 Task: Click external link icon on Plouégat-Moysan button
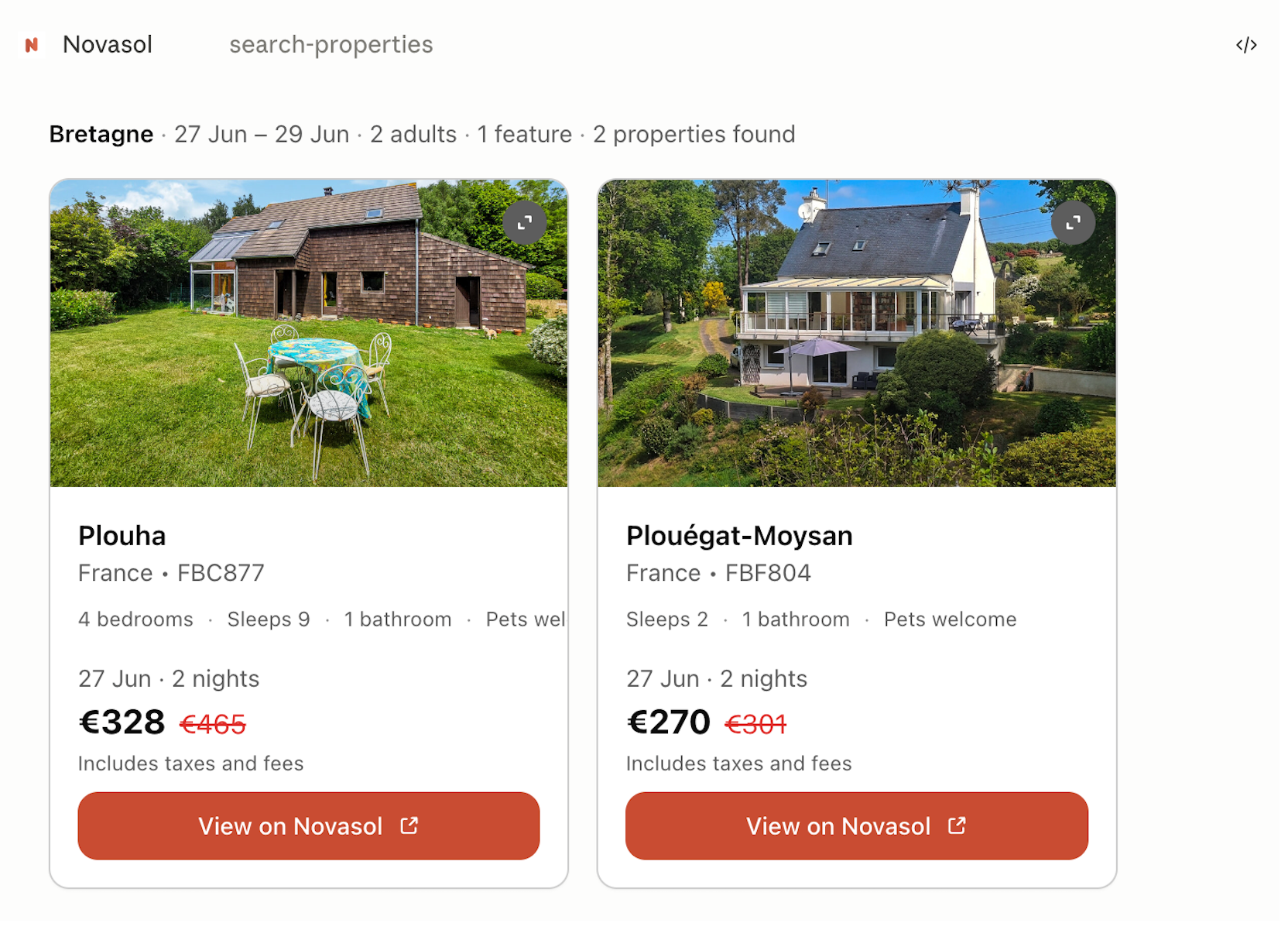957,825
